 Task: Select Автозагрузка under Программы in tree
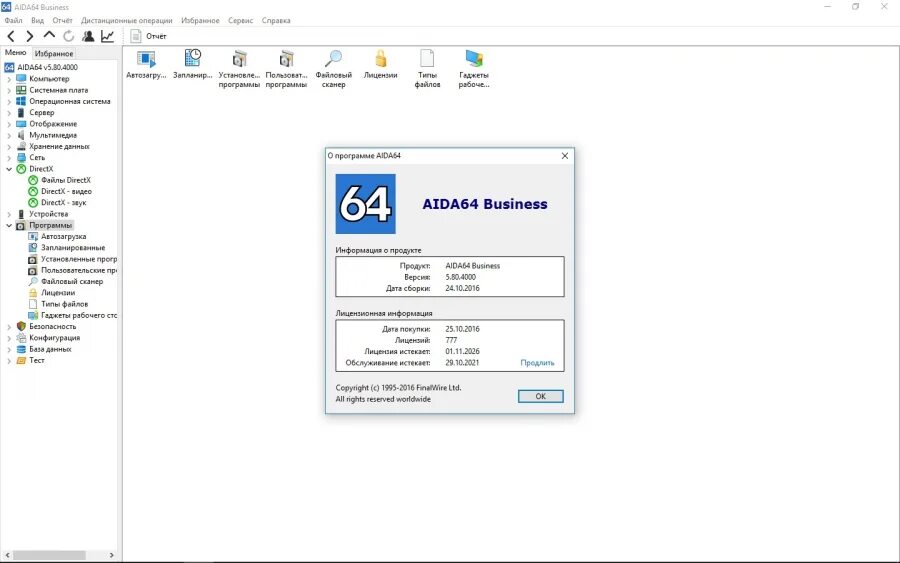coord(63,236)
